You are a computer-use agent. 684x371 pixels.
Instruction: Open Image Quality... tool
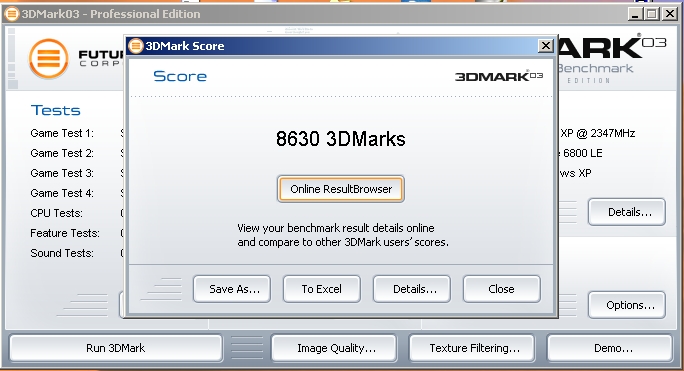pyautogui.click(x=334, y=348)
